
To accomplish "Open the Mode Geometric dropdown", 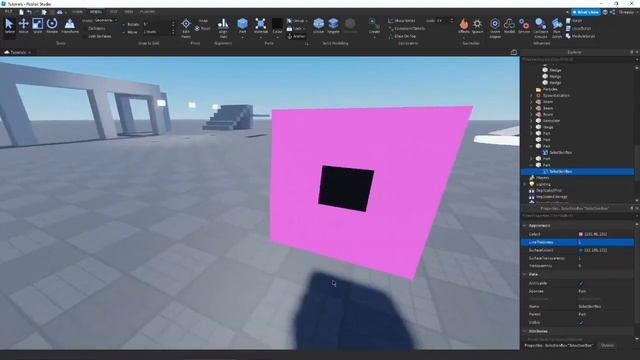I will [x=105, y=20].
